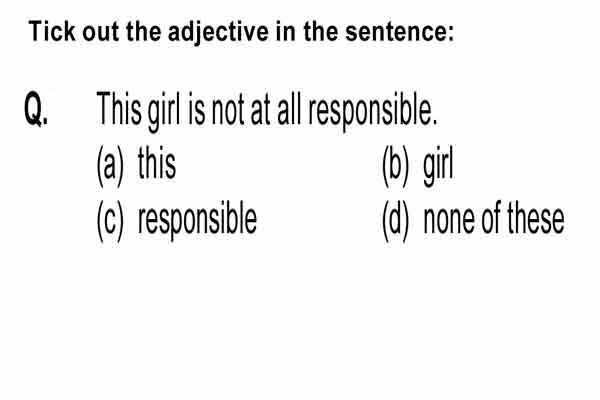Click the word "not" in the question sentence
Screen dimensions: 600x400
pos(228,111)
